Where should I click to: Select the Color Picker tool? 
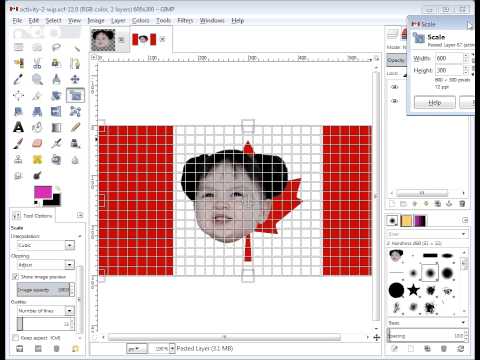click(x=19, y=79)
